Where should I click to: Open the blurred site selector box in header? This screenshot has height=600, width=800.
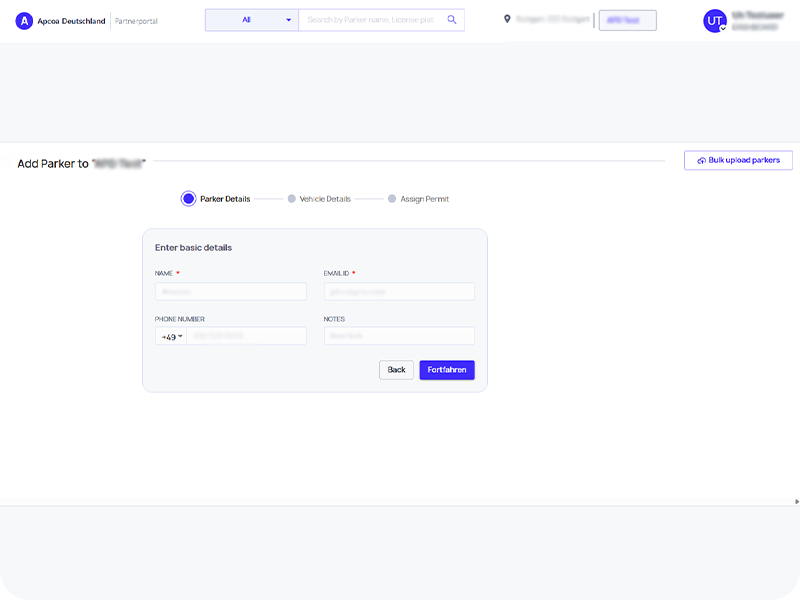pyautogui.click(x=627, y=20)
